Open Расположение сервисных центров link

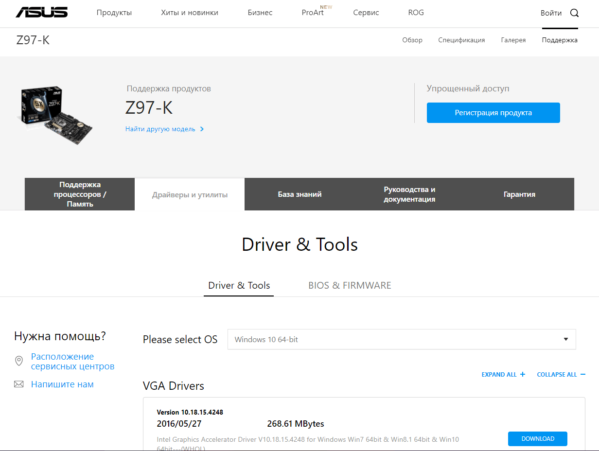click(x=73, y=361)
